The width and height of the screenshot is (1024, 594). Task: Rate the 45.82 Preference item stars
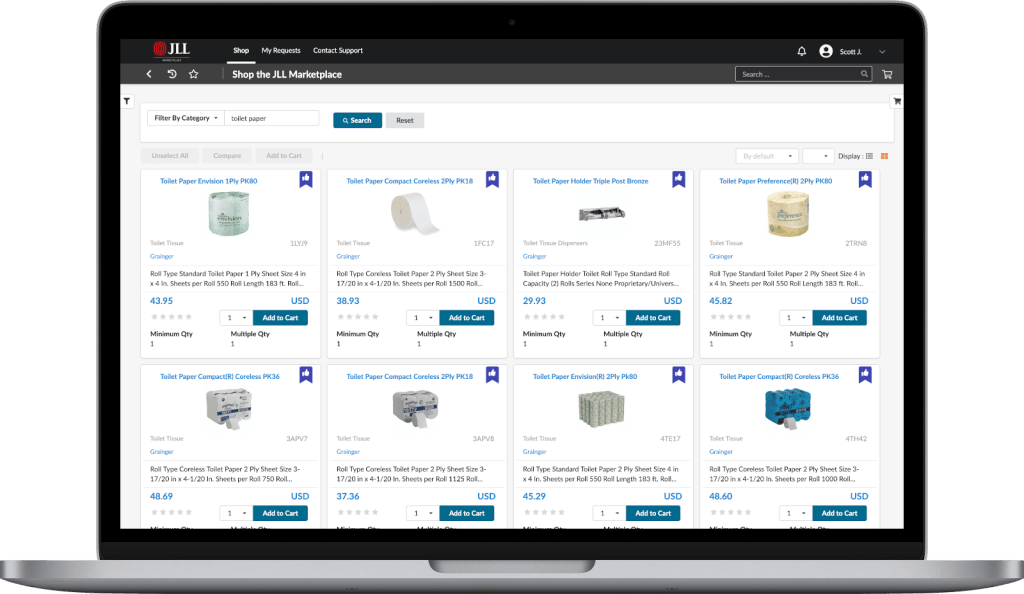click(731, 317)
